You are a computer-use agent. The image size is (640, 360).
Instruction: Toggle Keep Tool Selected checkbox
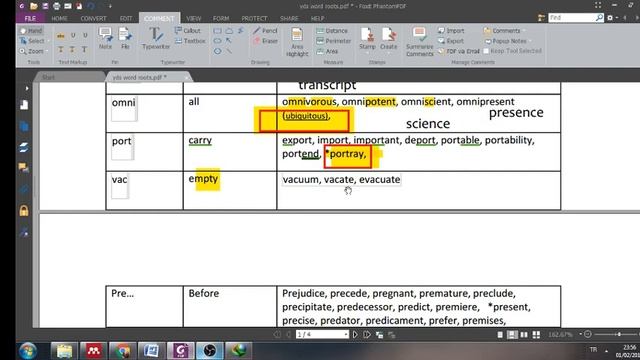tap(486, 51)
